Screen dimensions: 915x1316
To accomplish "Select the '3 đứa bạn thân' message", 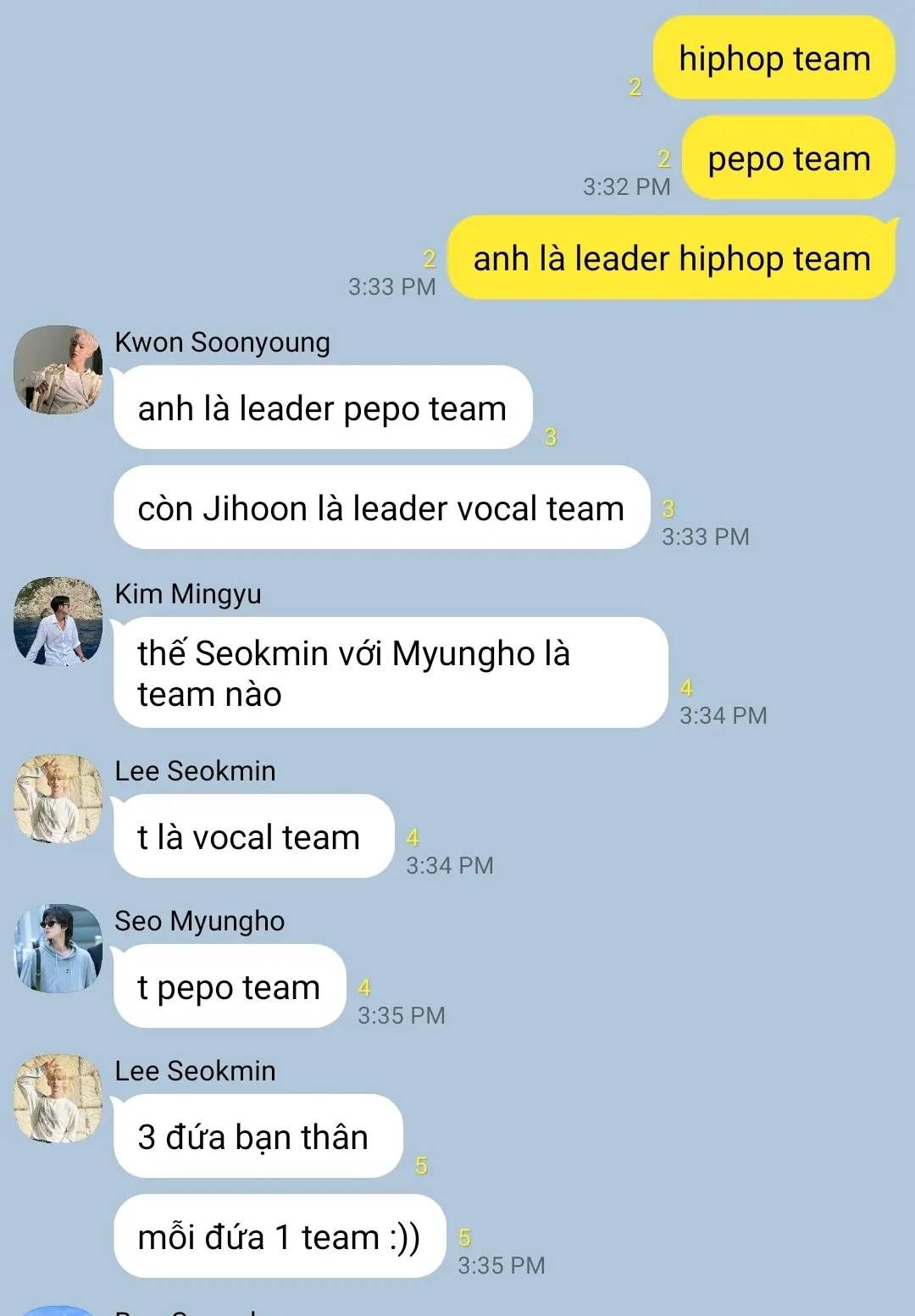I will [x=258, y=1136].
